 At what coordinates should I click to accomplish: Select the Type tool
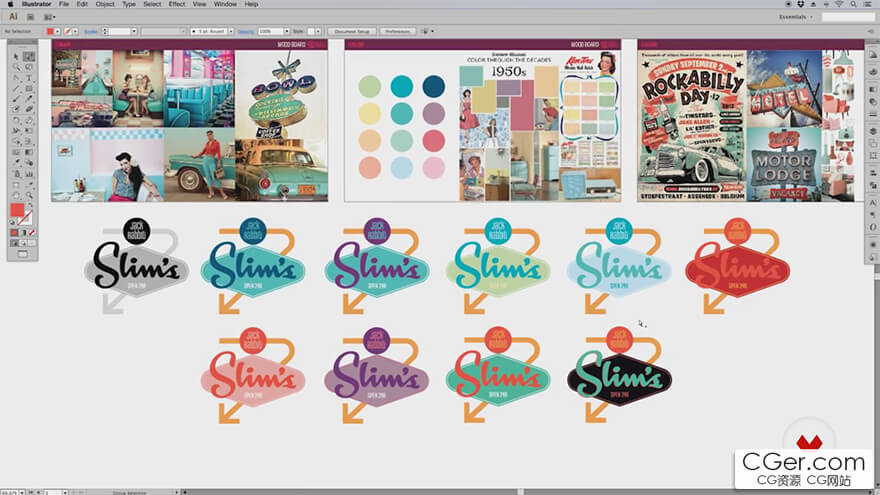pyautogui.click(x=29, y=78)
